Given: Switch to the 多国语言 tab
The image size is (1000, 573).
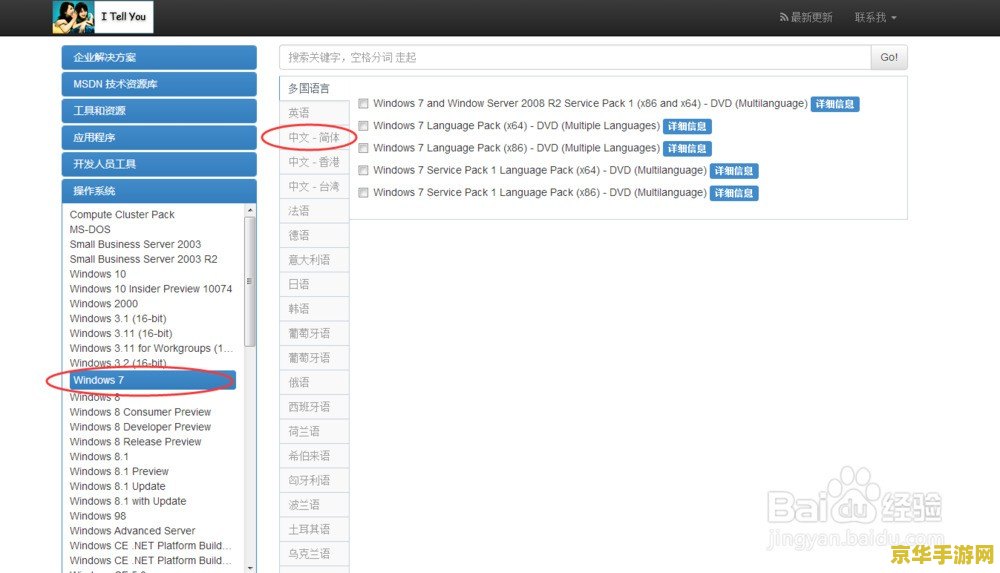Looking at the screenshot, I should pyautogui.click(x=314, y=89).
